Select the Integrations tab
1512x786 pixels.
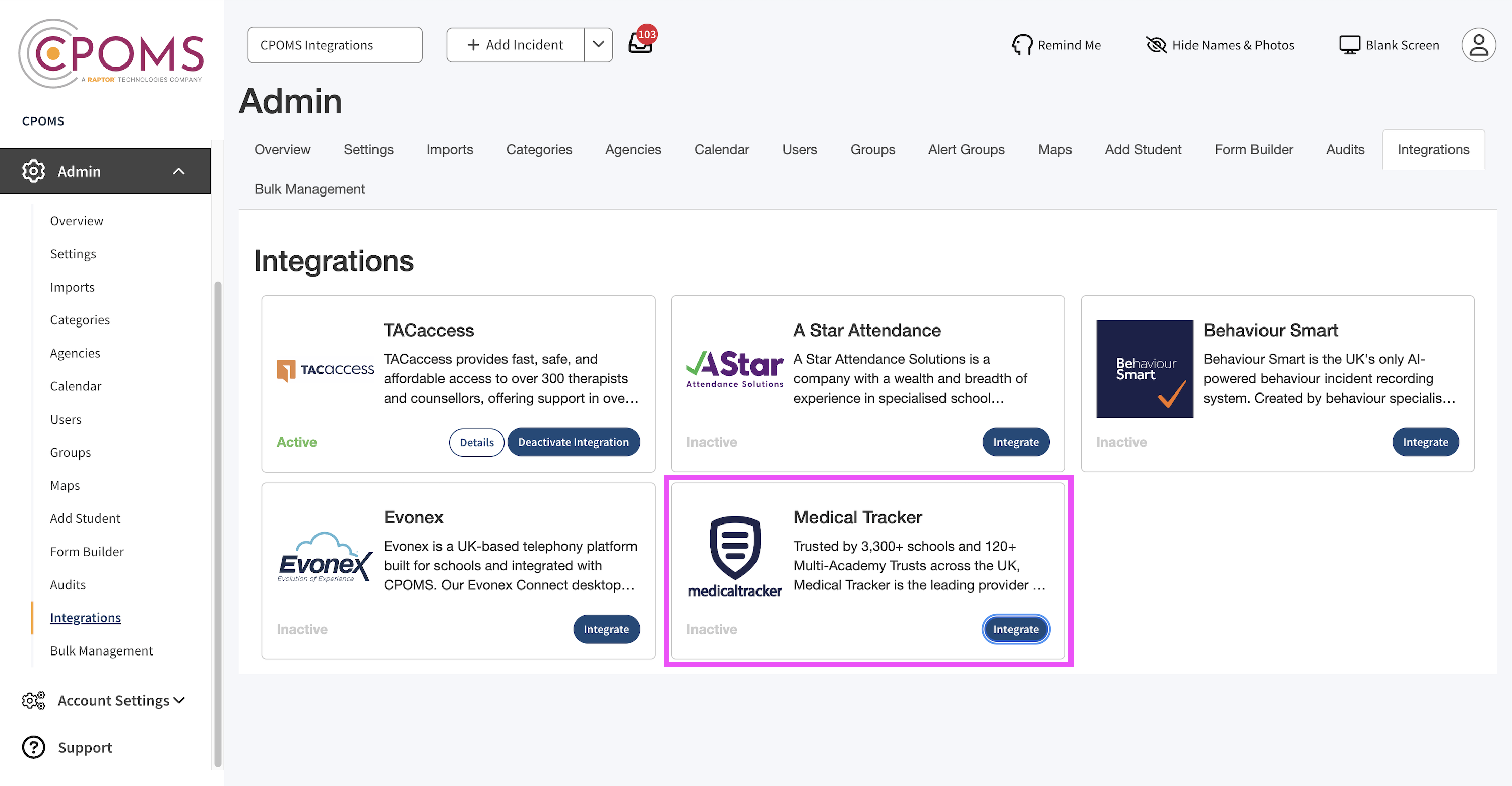(1433, 150)
